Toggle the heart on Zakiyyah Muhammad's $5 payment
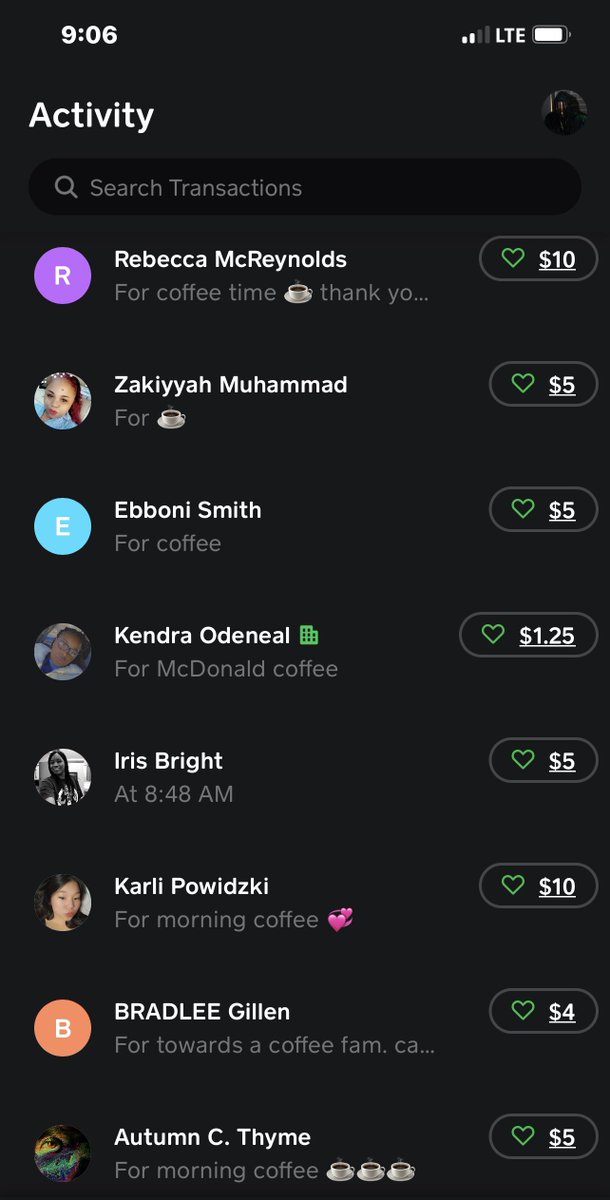610x1200 pixels. click(x=523, y=384)
